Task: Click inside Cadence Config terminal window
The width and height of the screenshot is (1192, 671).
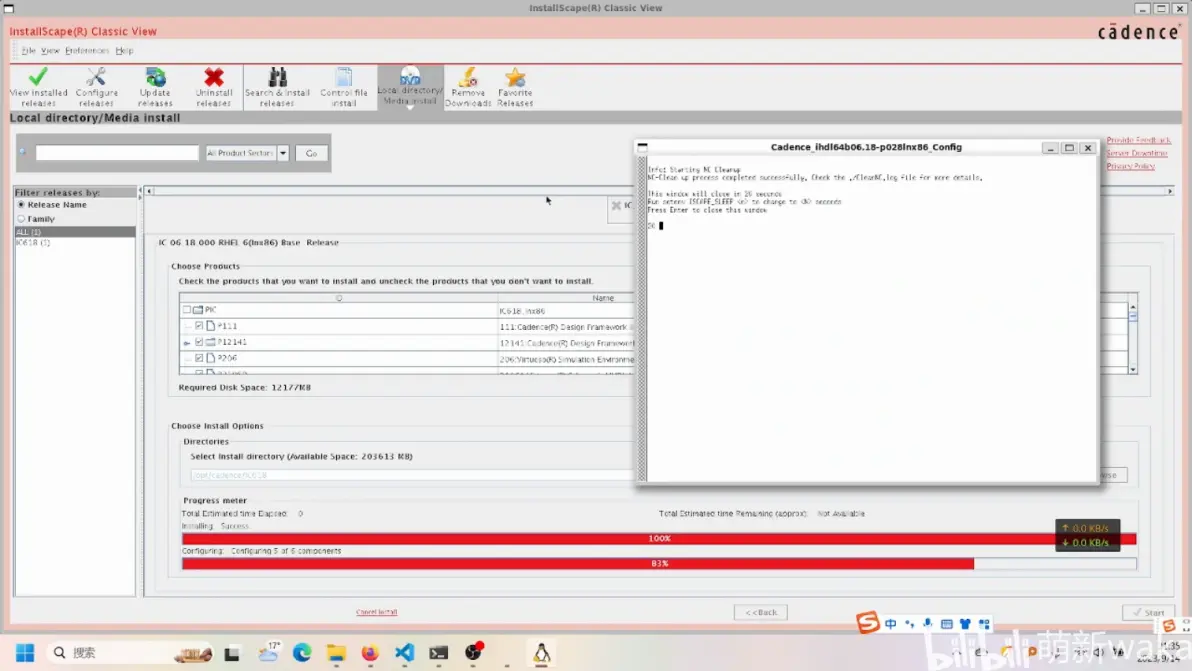Action: (870, 319)
